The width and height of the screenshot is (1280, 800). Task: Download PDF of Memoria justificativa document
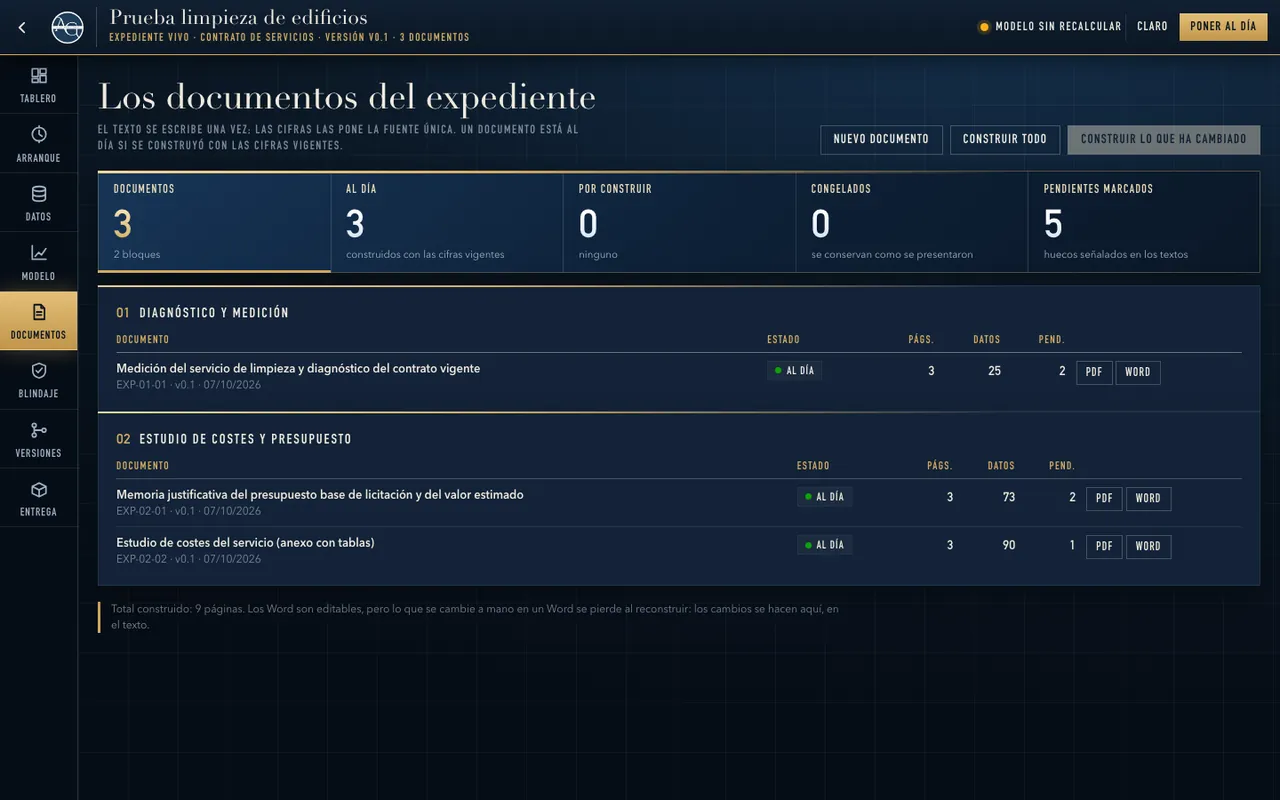(1104, 498)
